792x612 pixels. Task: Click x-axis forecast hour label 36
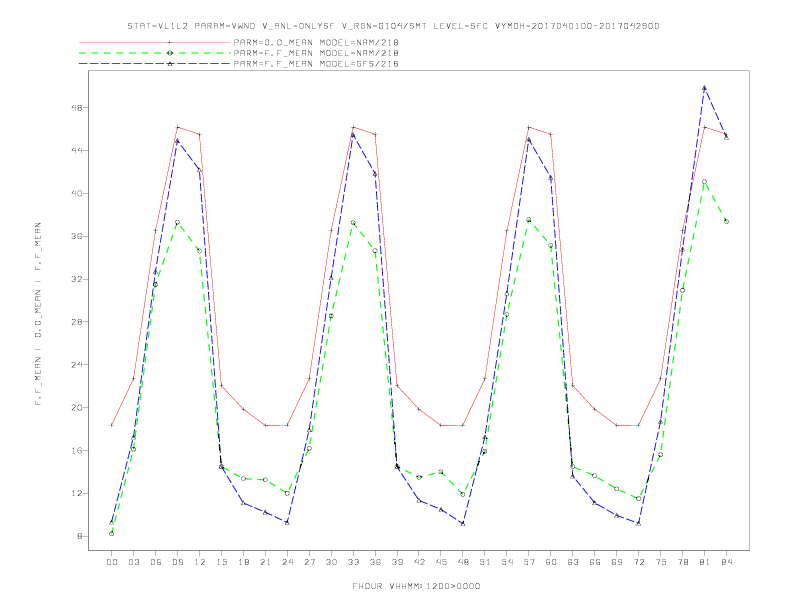point(375,562)
